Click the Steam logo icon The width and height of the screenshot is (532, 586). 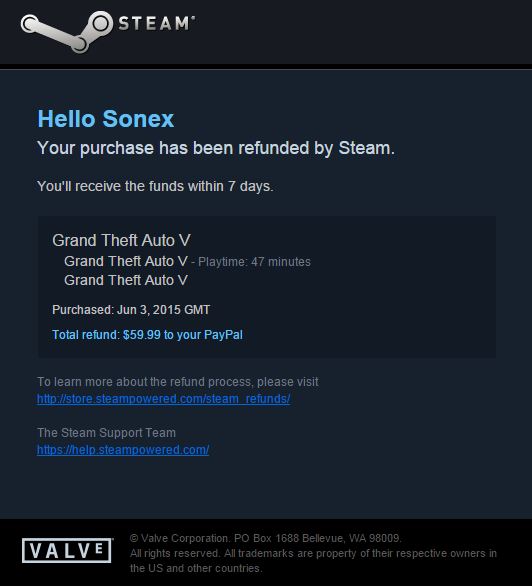(66, 32)
